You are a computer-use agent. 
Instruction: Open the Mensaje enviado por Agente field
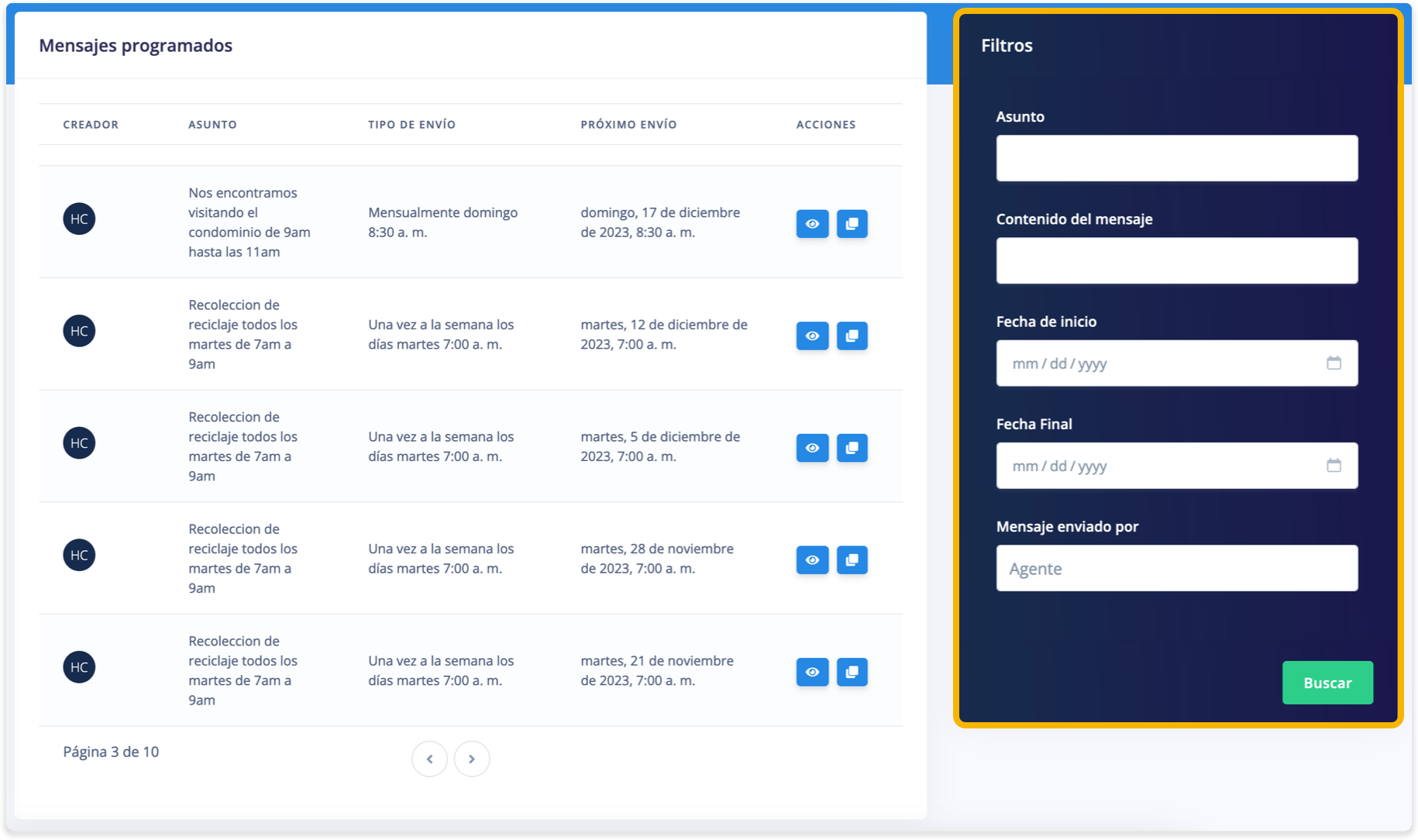click(1177, 568)
